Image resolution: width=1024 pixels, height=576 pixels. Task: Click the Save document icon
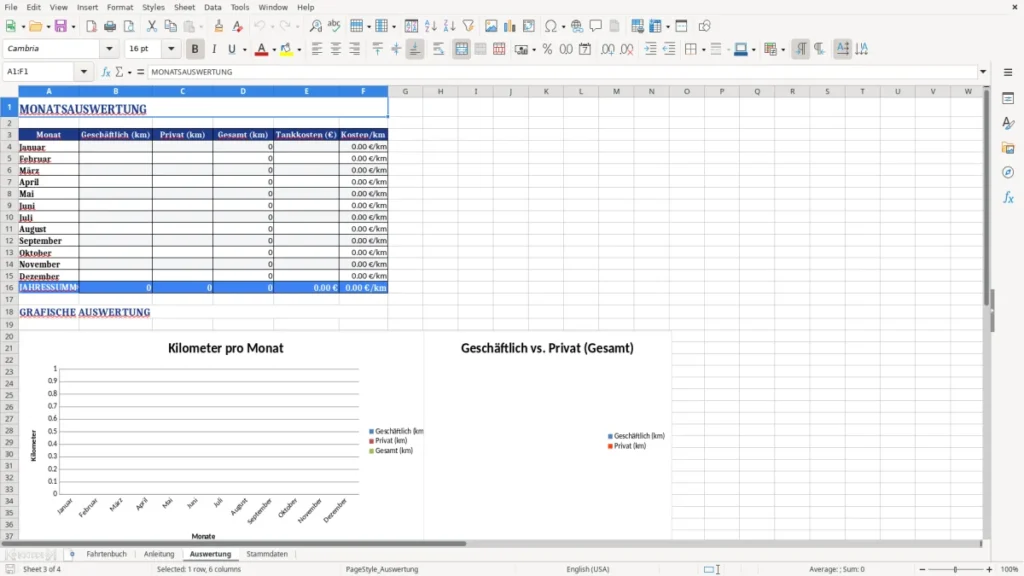click(61, 26)
